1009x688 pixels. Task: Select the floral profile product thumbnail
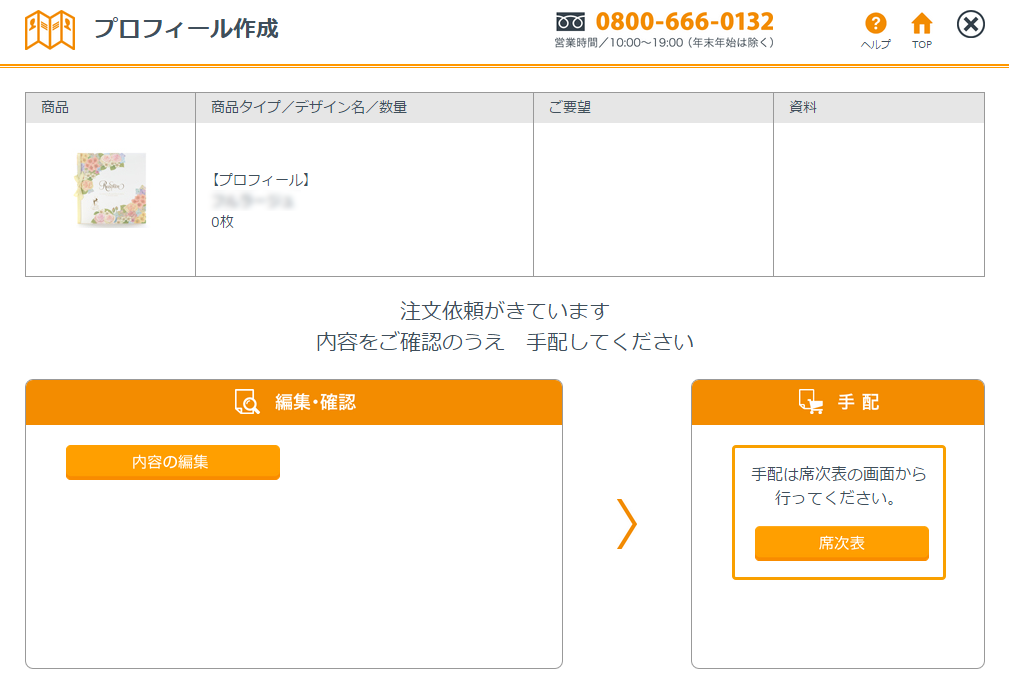point(110,190)
